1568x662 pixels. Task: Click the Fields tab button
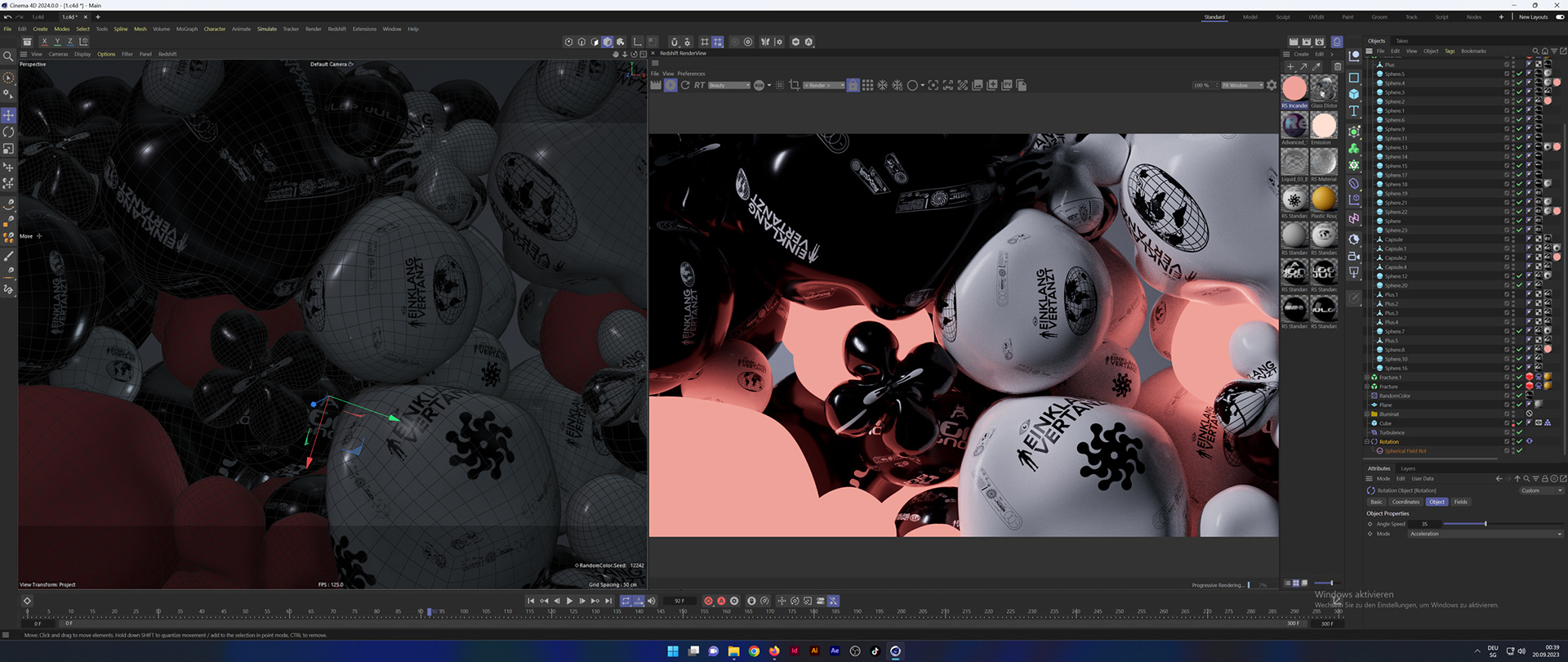coord(1461,502)
